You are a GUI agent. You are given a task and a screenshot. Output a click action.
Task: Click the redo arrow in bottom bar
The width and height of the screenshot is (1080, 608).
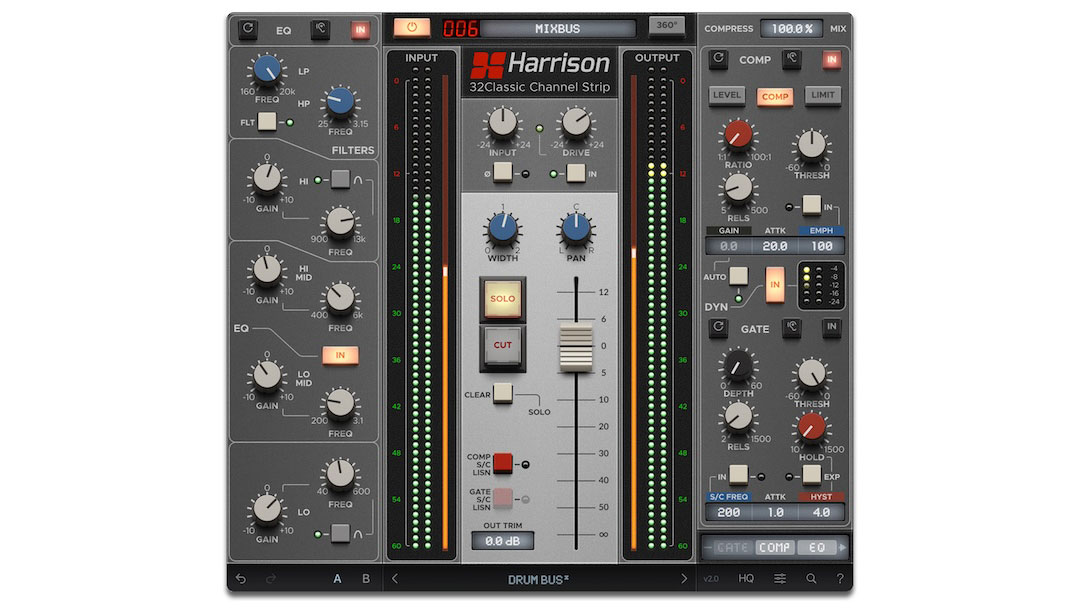(271, 578)
